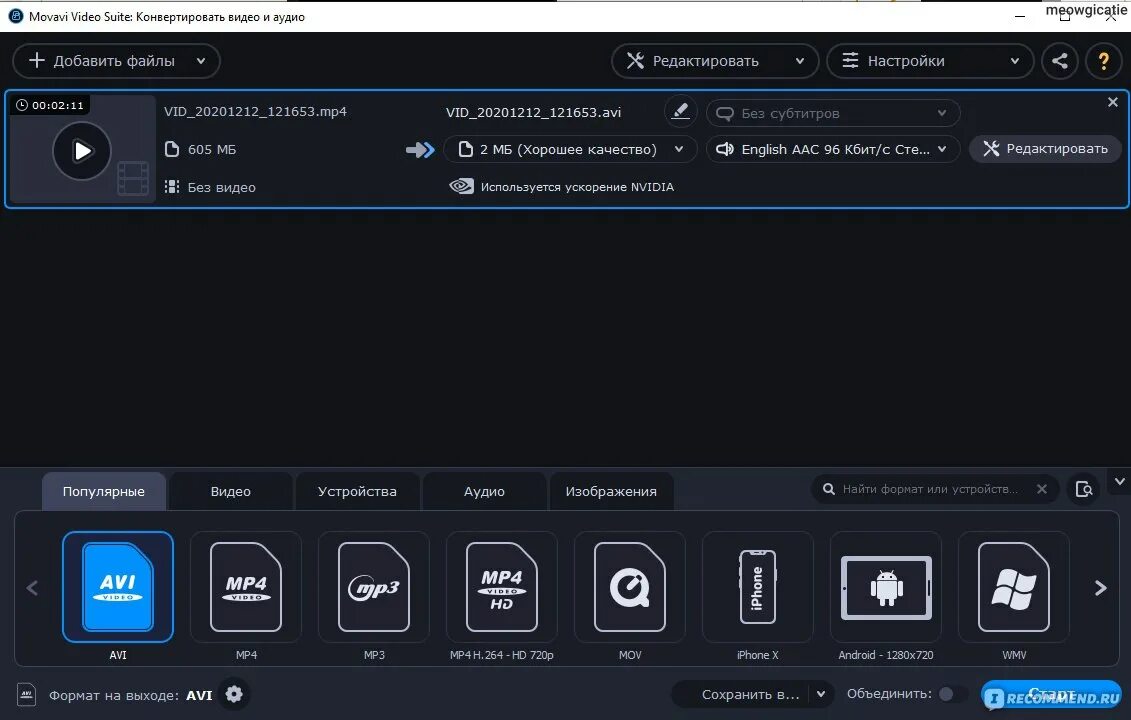Click the Без видео label
Image resolution: width=1131 pixels, height=720 pixels.
(221, 188)
